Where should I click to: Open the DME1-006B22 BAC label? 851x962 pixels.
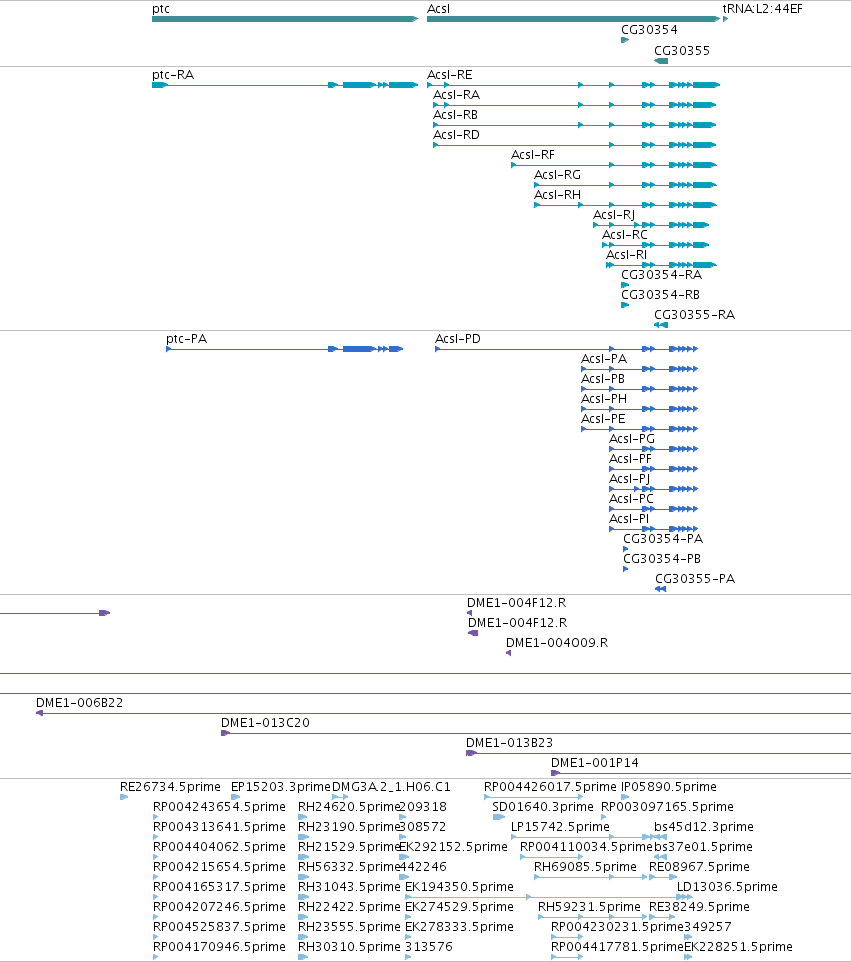point(80,702)
